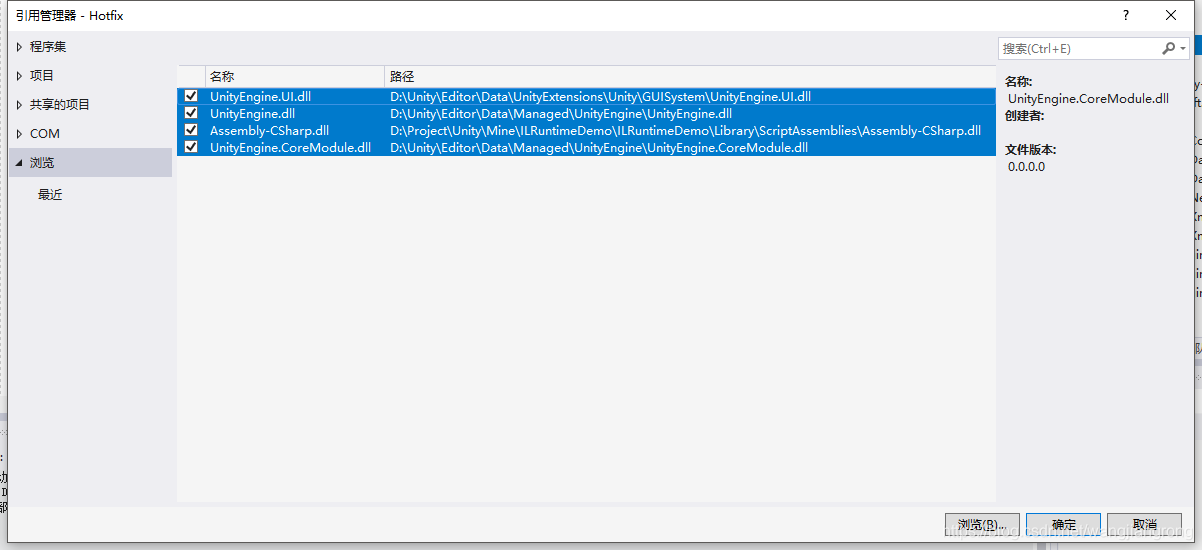This screenshot has width=1202, height=550.
Task: Select the 程序集 category
Action: pos(48,47)
